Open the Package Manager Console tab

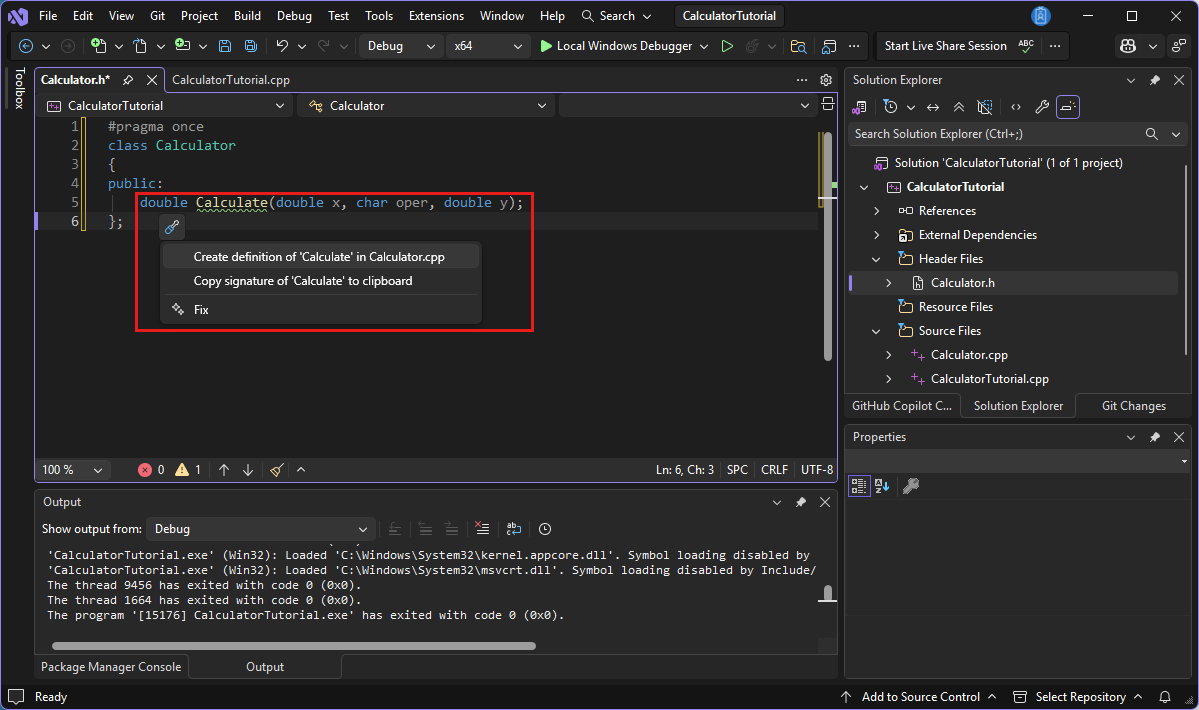(x=111, y=666)
